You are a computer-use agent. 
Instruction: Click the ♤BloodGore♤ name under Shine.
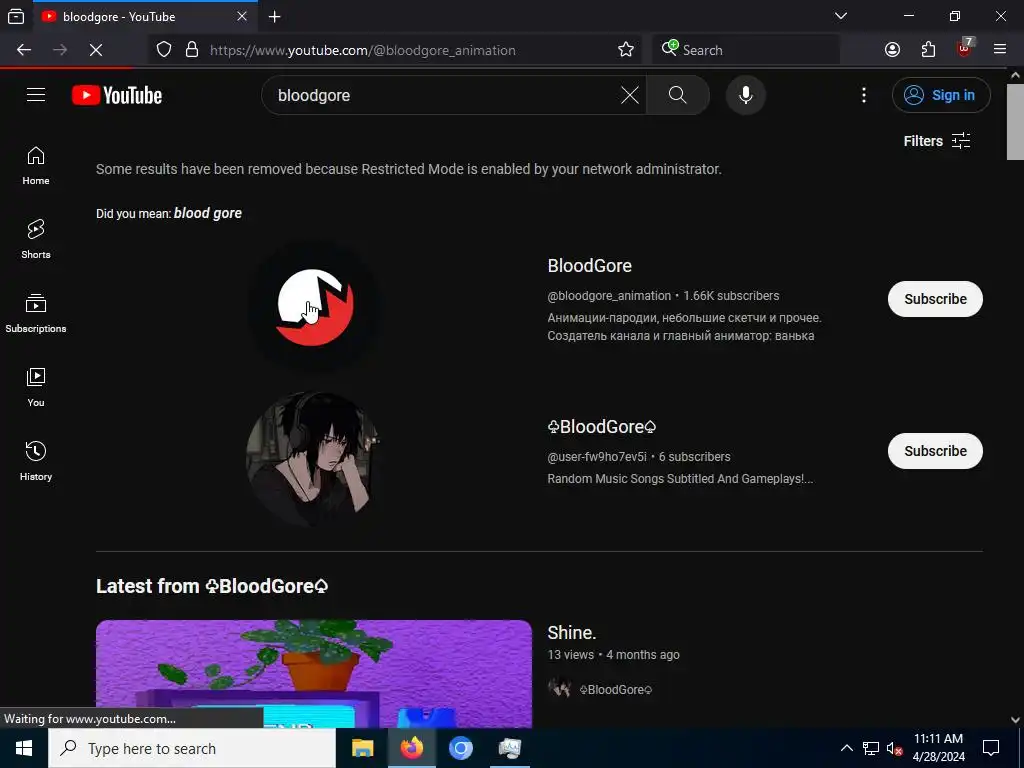click(616, 690)
